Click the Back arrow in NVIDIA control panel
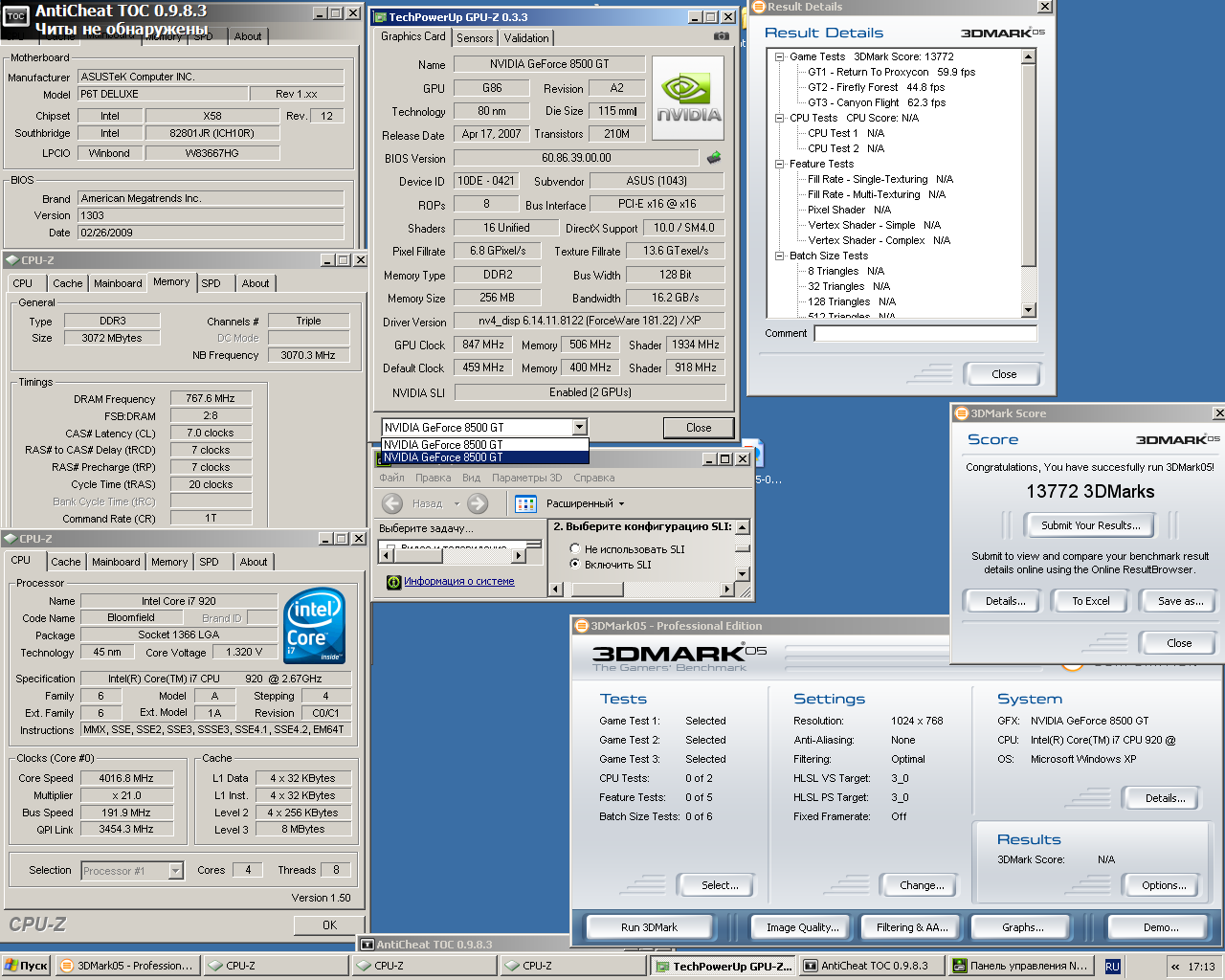The image size is (1225, 980). [392, 503]
